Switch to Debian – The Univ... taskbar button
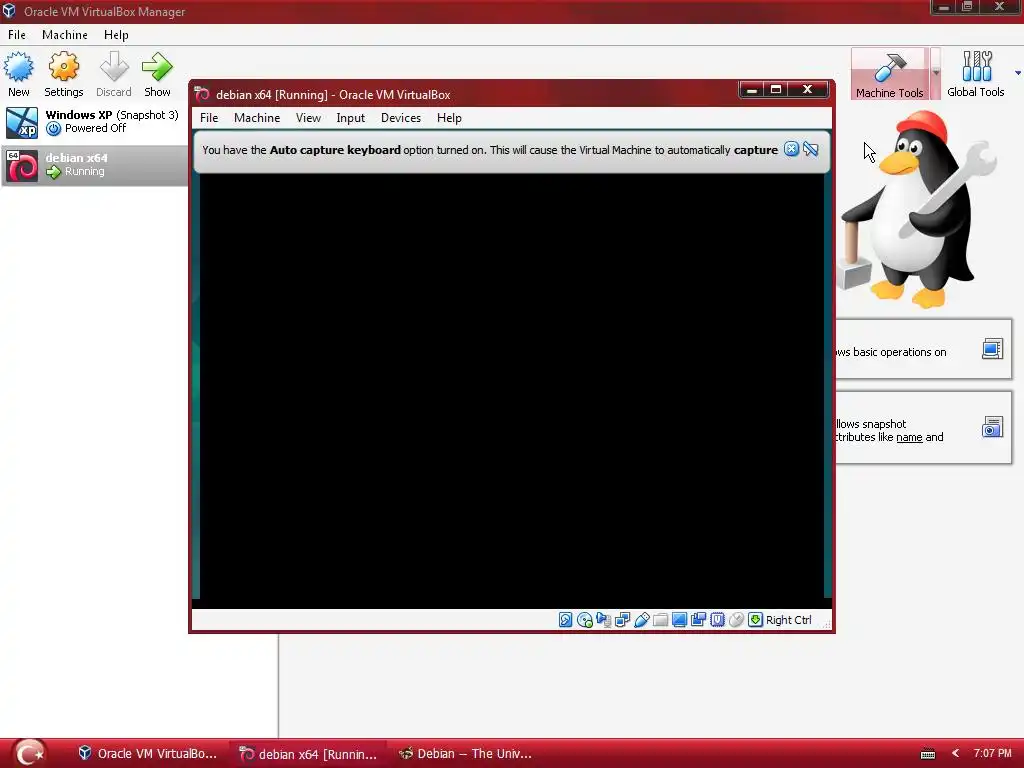The image size is (1024, 768). pos(466,754)
